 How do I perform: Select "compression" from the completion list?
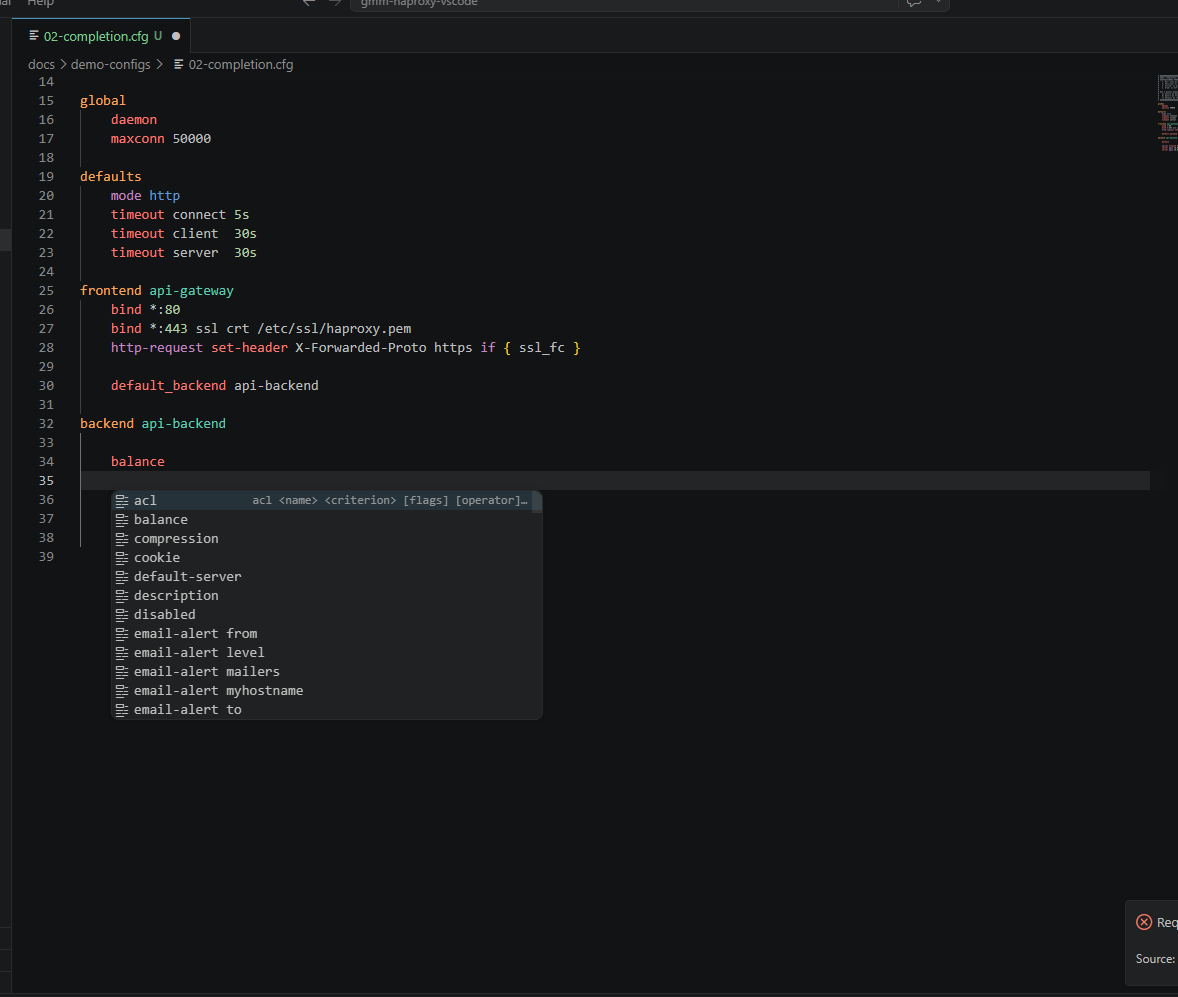176,538
